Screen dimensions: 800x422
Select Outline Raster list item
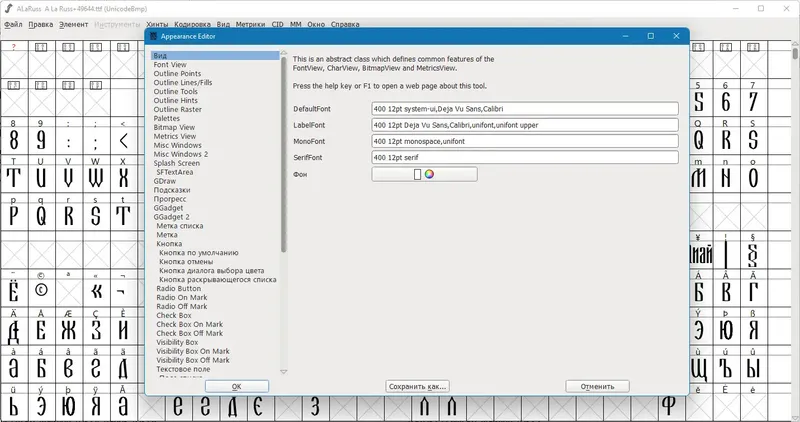pyautogui.click(x=178, y=109)
